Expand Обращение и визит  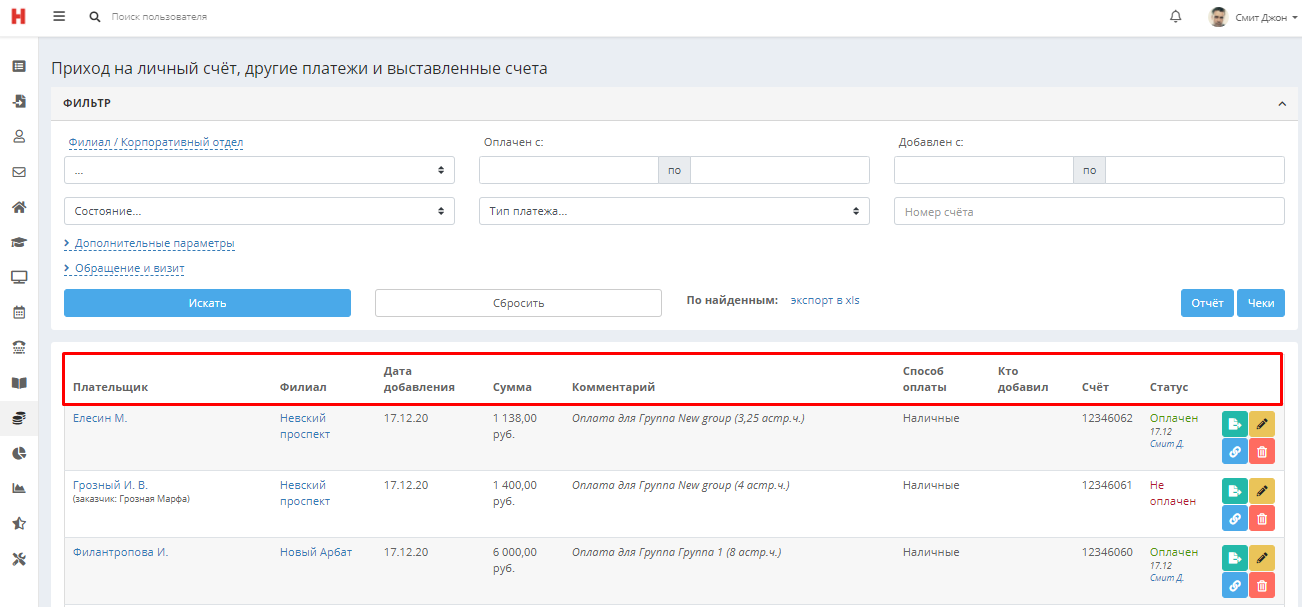[x=124, y=268]
